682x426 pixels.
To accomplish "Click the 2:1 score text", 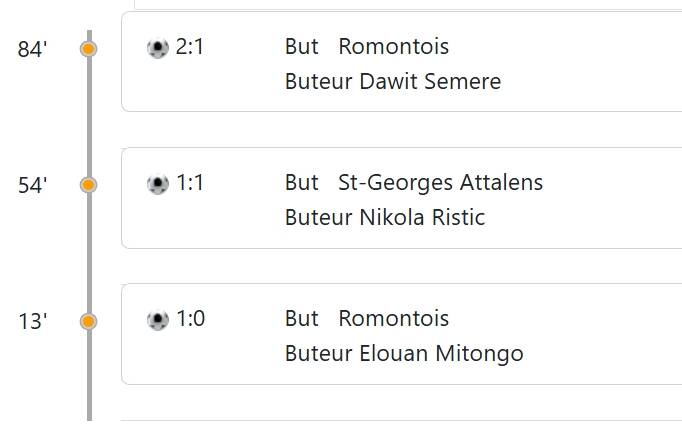I will click(x=190, y=46).
